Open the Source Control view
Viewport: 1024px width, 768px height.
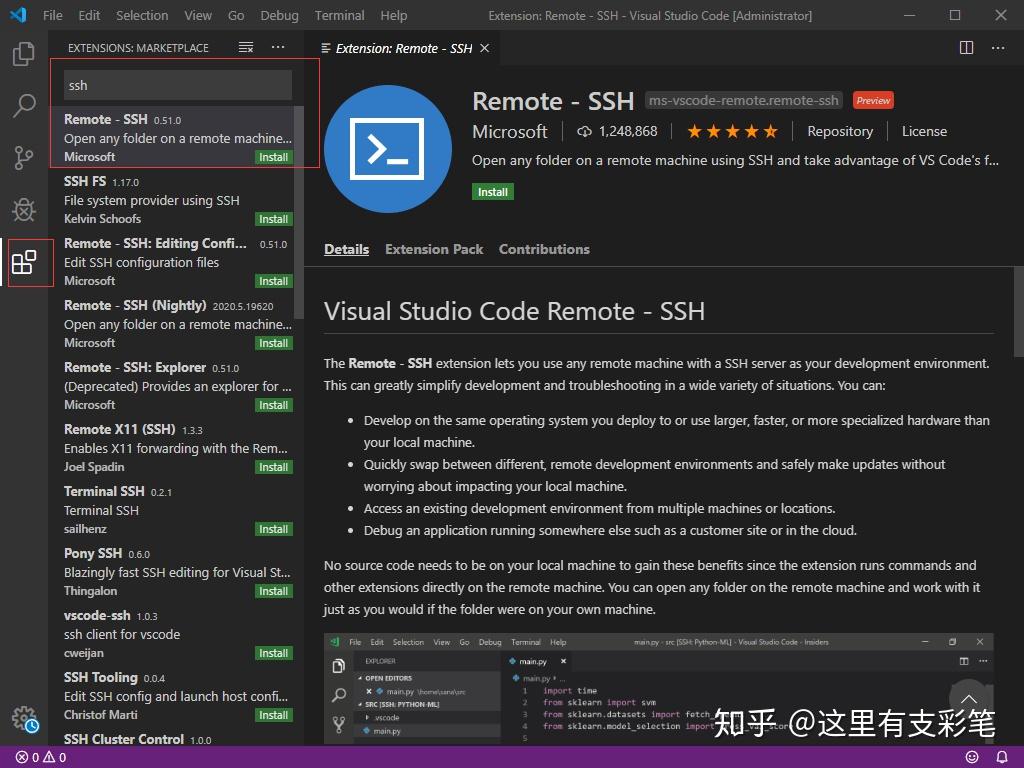point(22,158)
